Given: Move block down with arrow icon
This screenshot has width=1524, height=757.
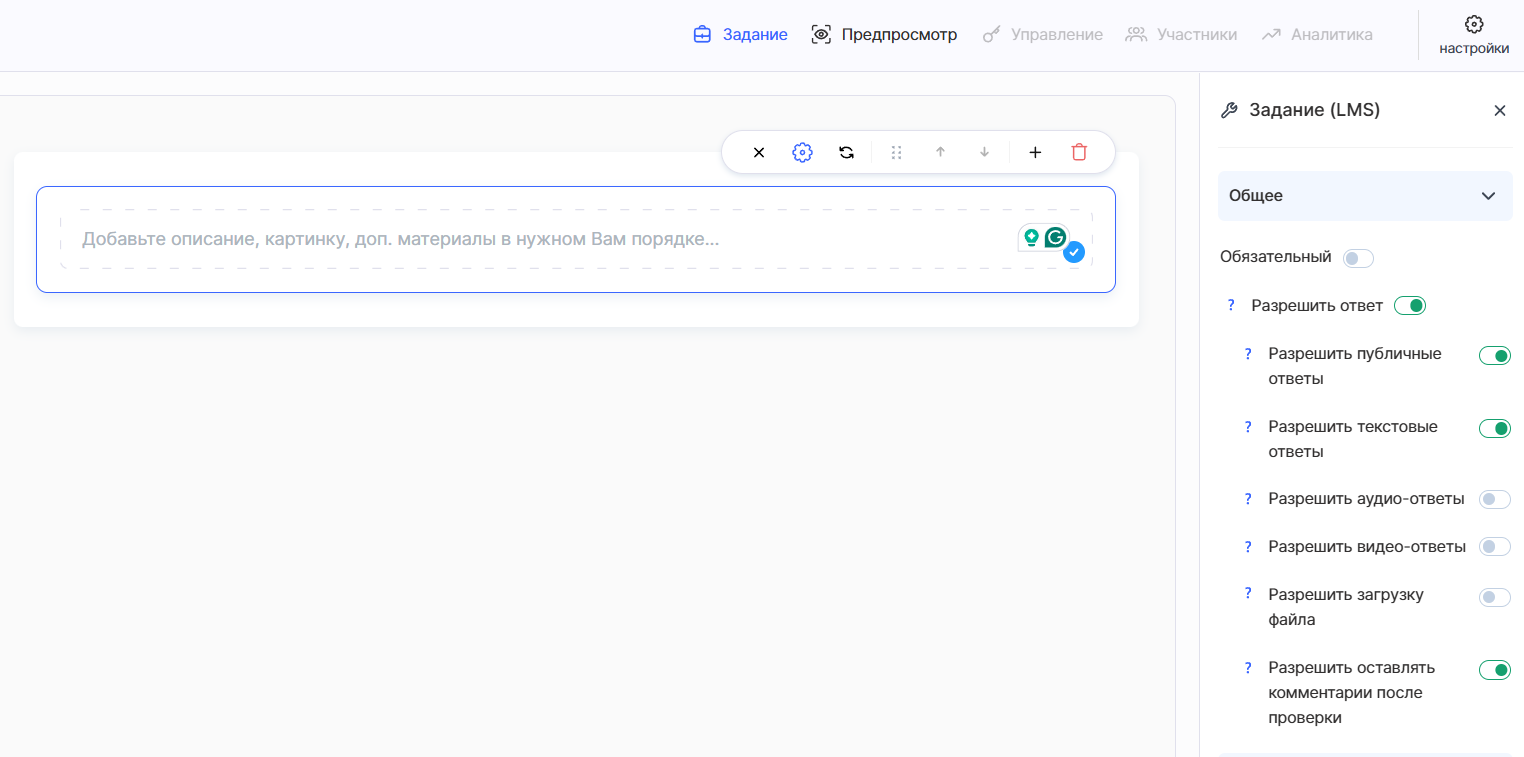Looking at the screenshot, I should click(x=984, y=152).
